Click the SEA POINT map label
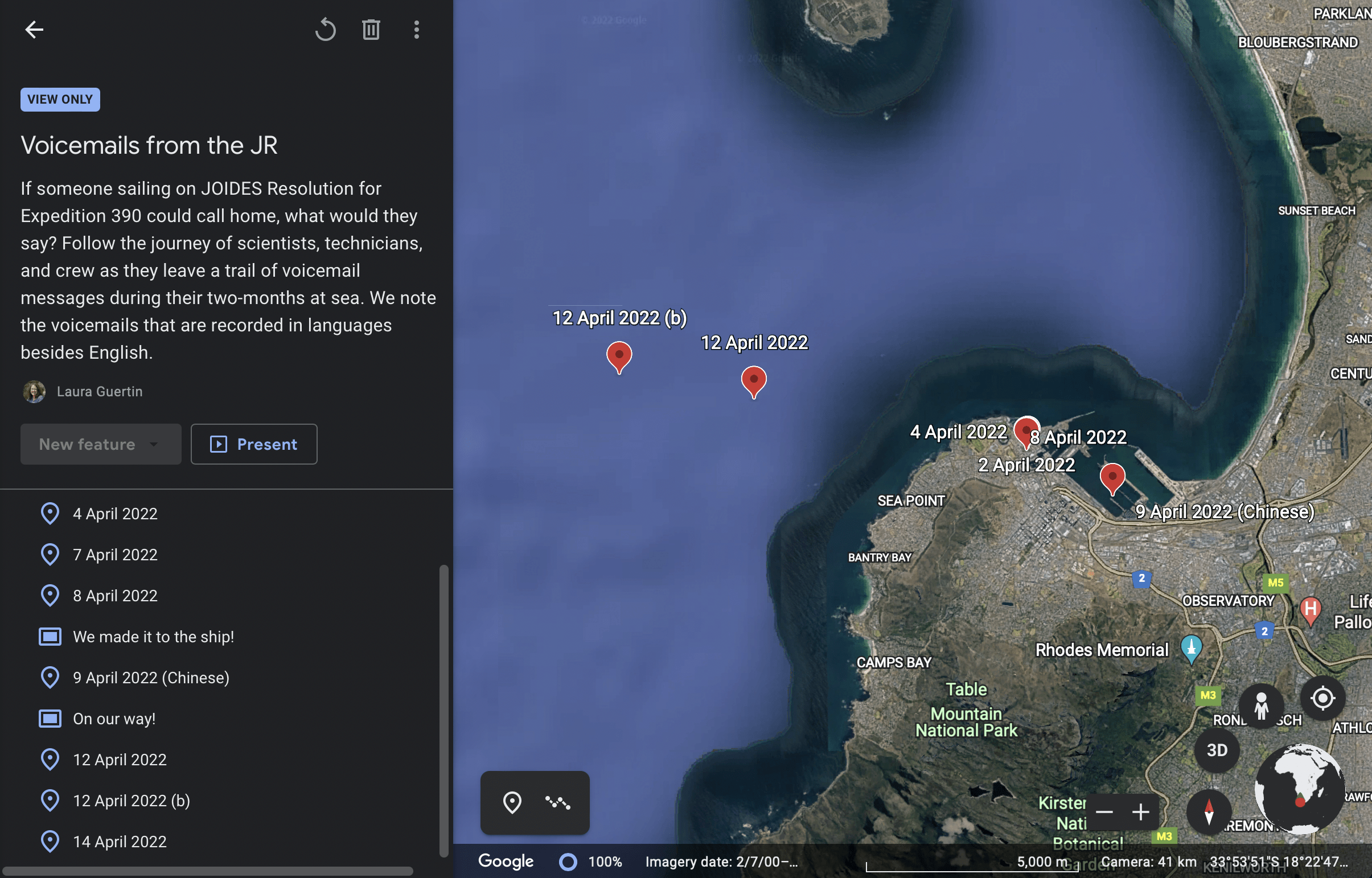The width and height of the screenshot is (1372, 878). click(x=911, y=500)
